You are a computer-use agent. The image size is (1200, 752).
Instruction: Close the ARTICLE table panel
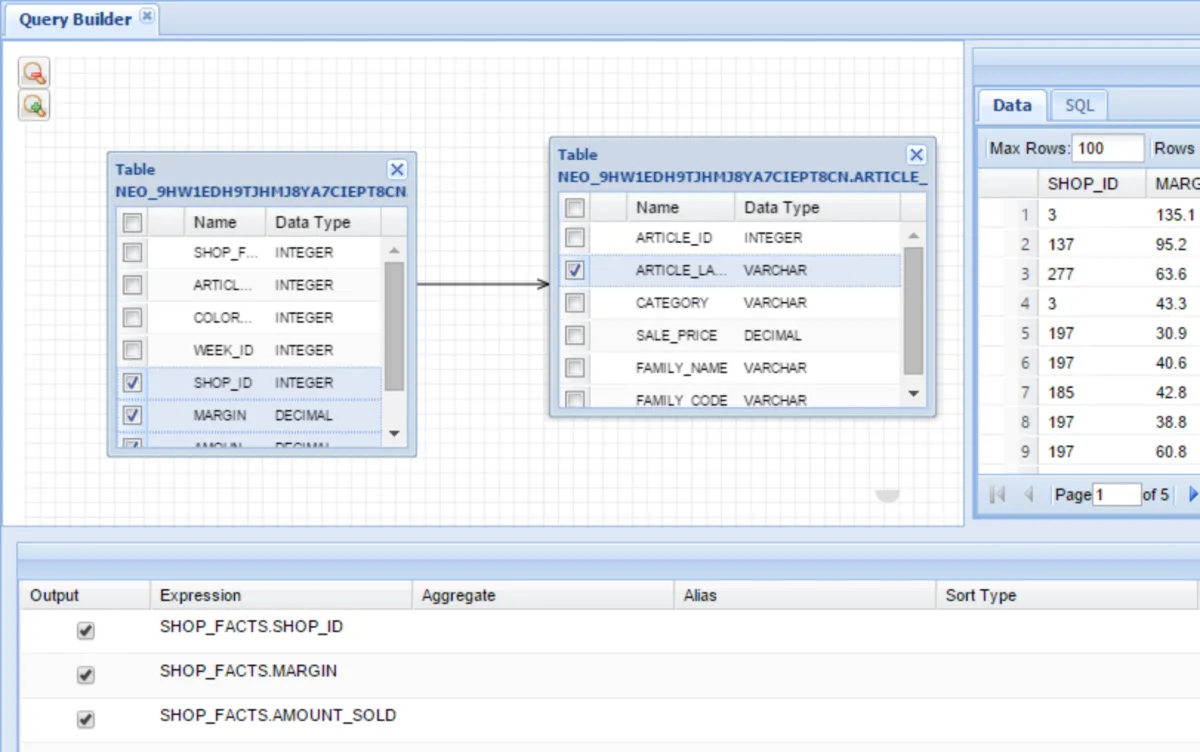pyautogui.click(x=916, y=155)
